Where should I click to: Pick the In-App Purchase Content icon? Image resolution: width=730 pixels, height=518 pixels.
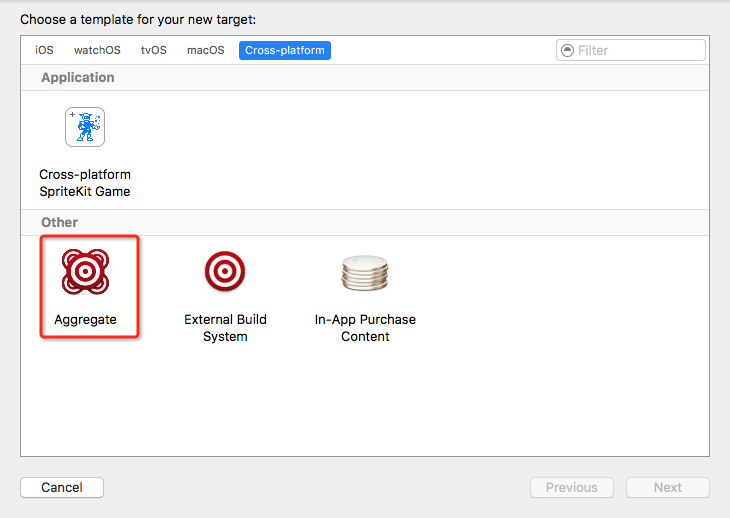coord(365,272)
